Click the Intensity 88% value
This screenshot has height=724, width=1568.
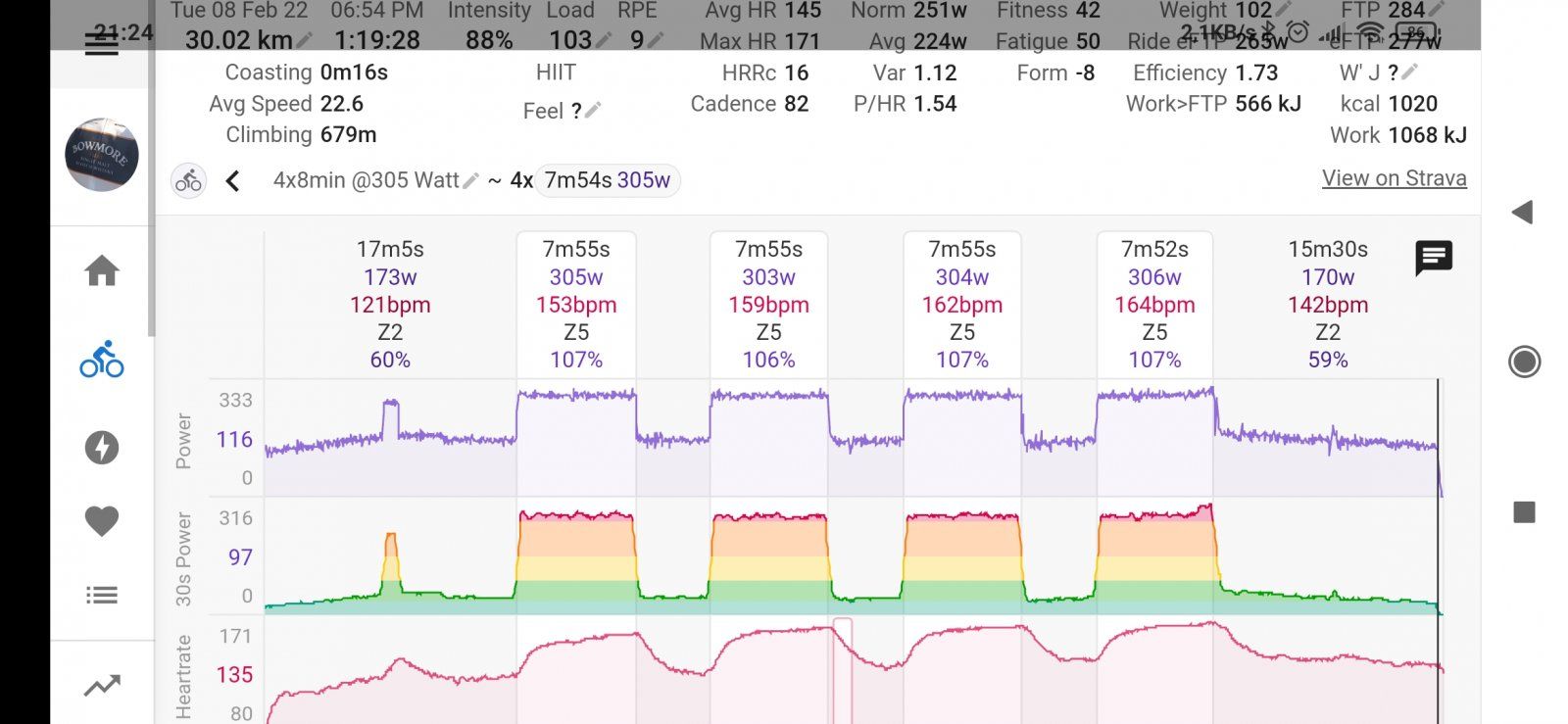[489, 40]
